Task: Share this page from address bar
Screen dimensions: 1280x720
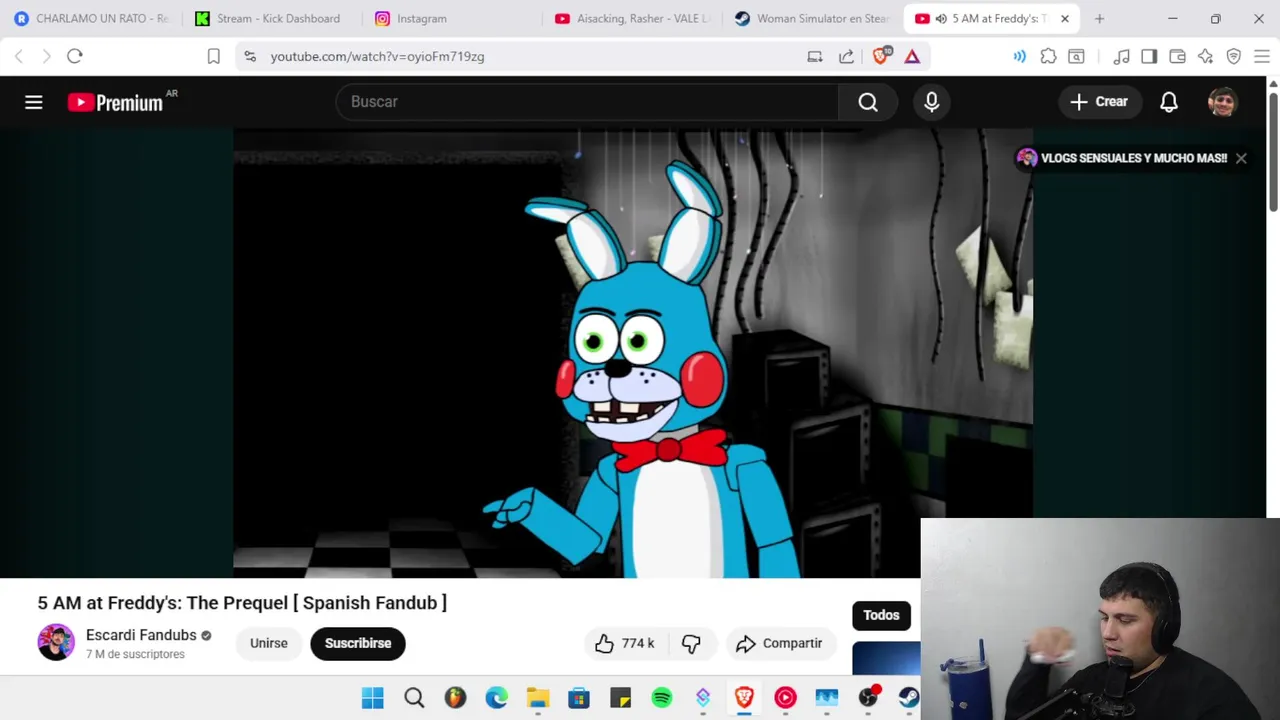Action: pyautogui.click(x=846, y=56)
